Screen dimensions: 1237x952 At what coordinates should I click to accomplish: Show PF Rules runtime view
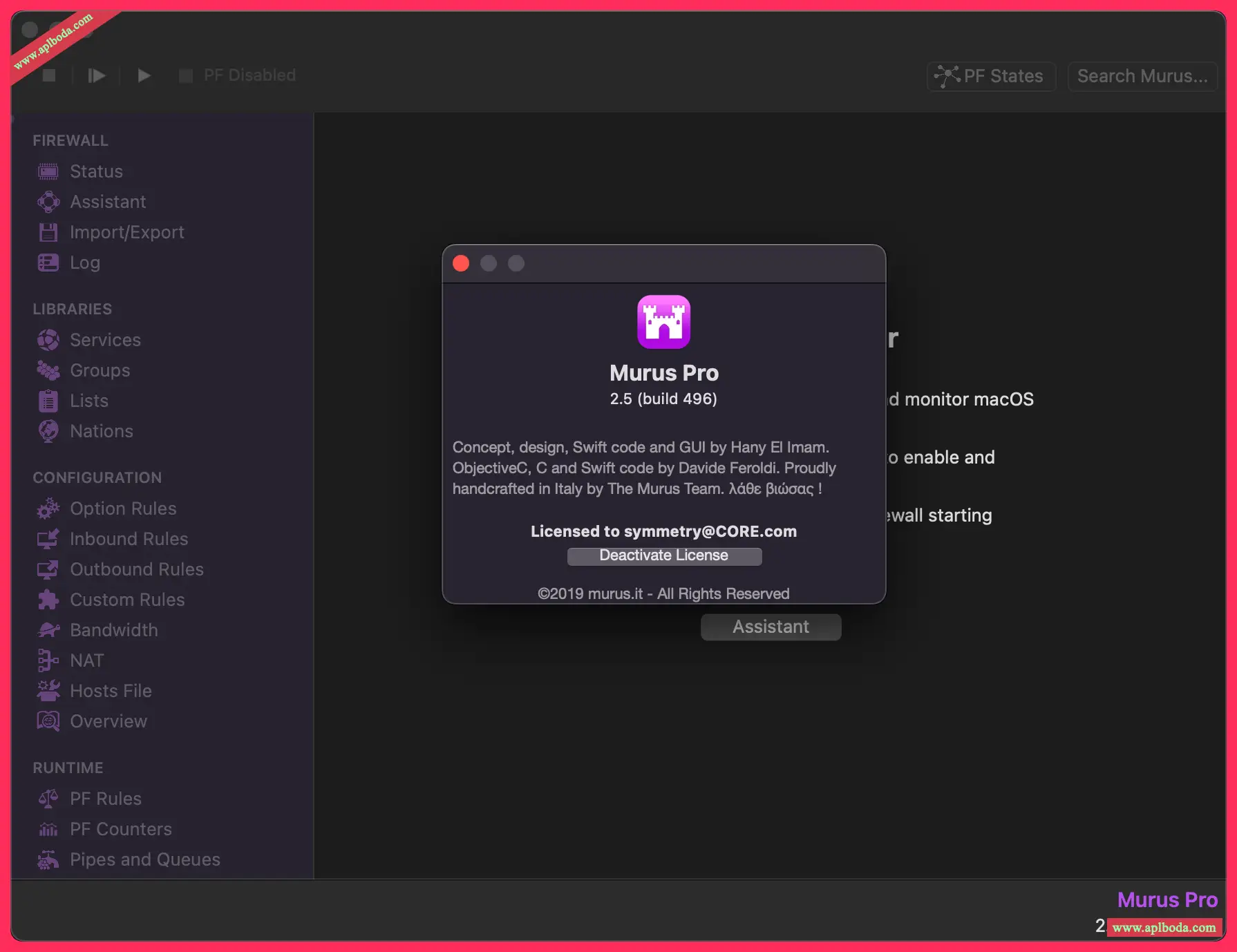click(106, 799)
